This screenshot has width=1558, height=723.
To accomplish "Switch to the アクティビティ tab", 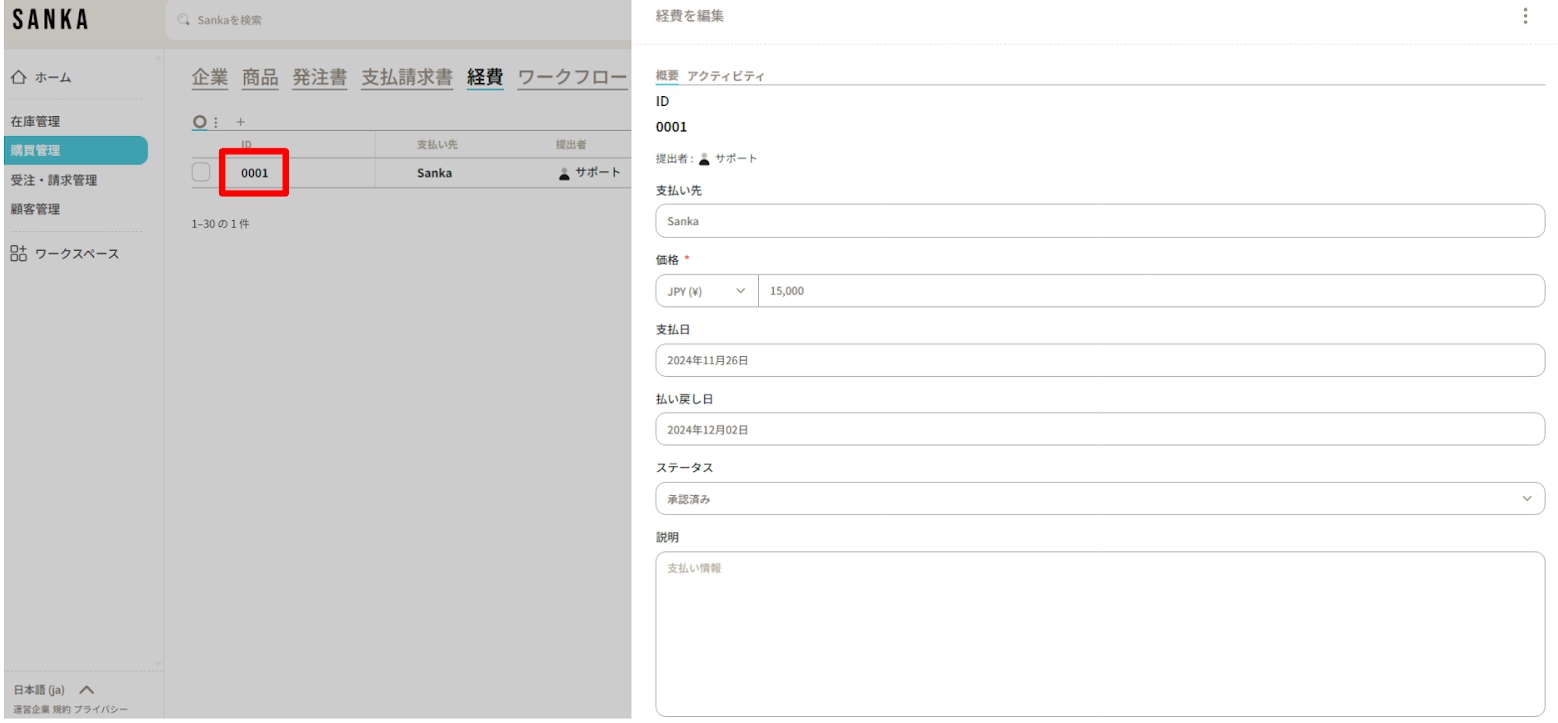I will tap(726, 77).
